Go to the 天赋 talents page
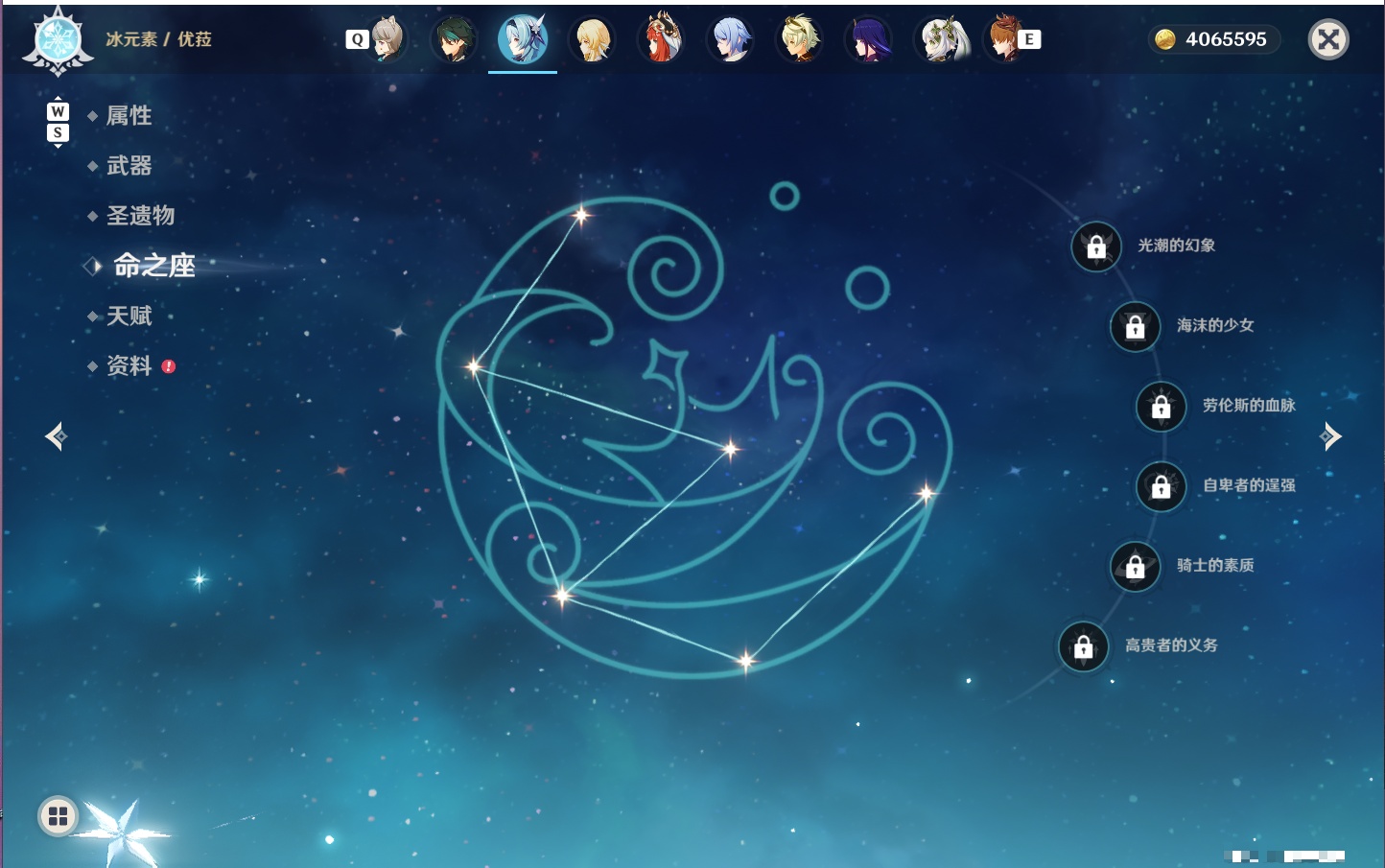 tap(129, 316)
